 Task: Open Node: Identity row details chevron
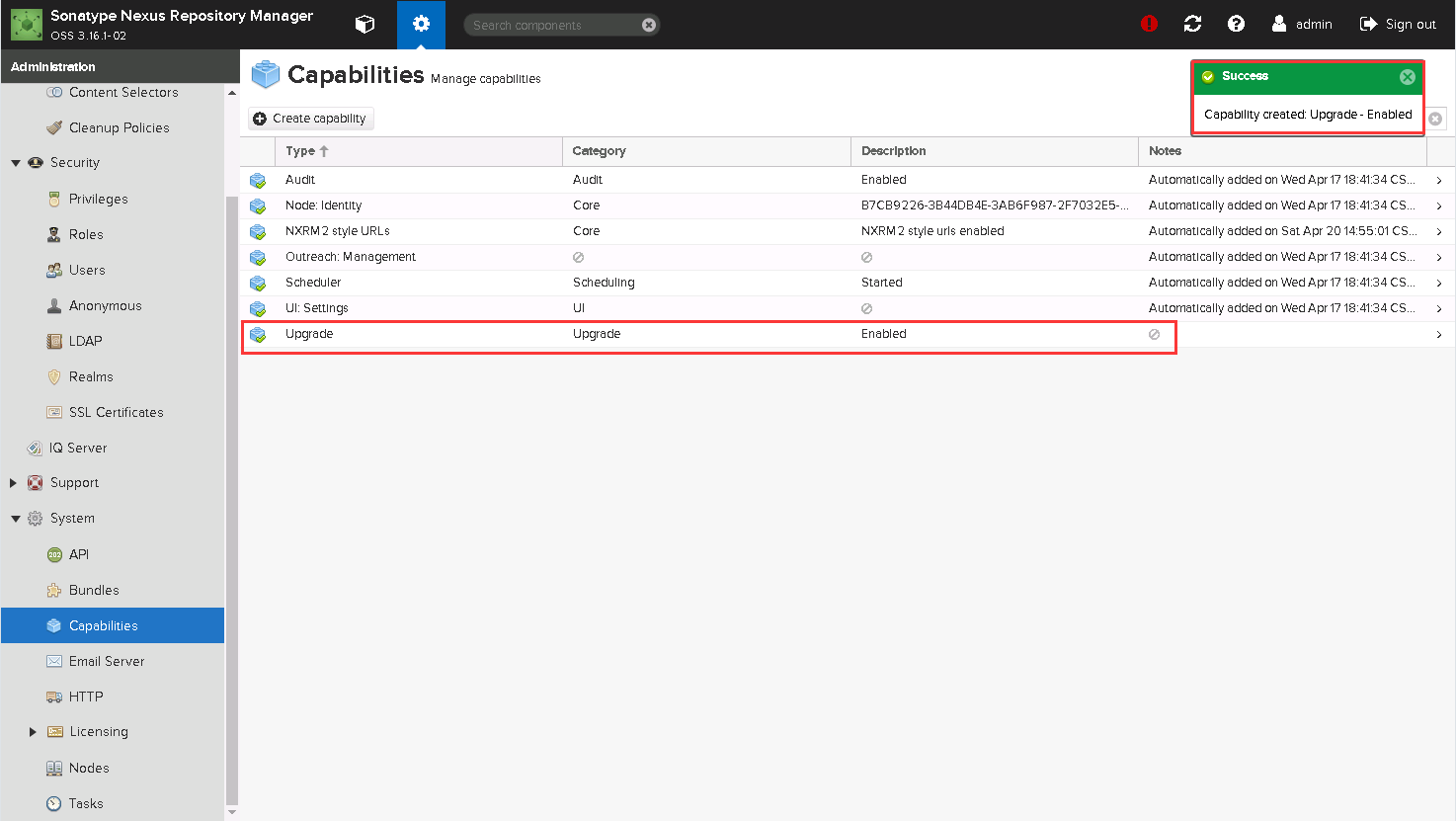click(x=1439, y=205)
